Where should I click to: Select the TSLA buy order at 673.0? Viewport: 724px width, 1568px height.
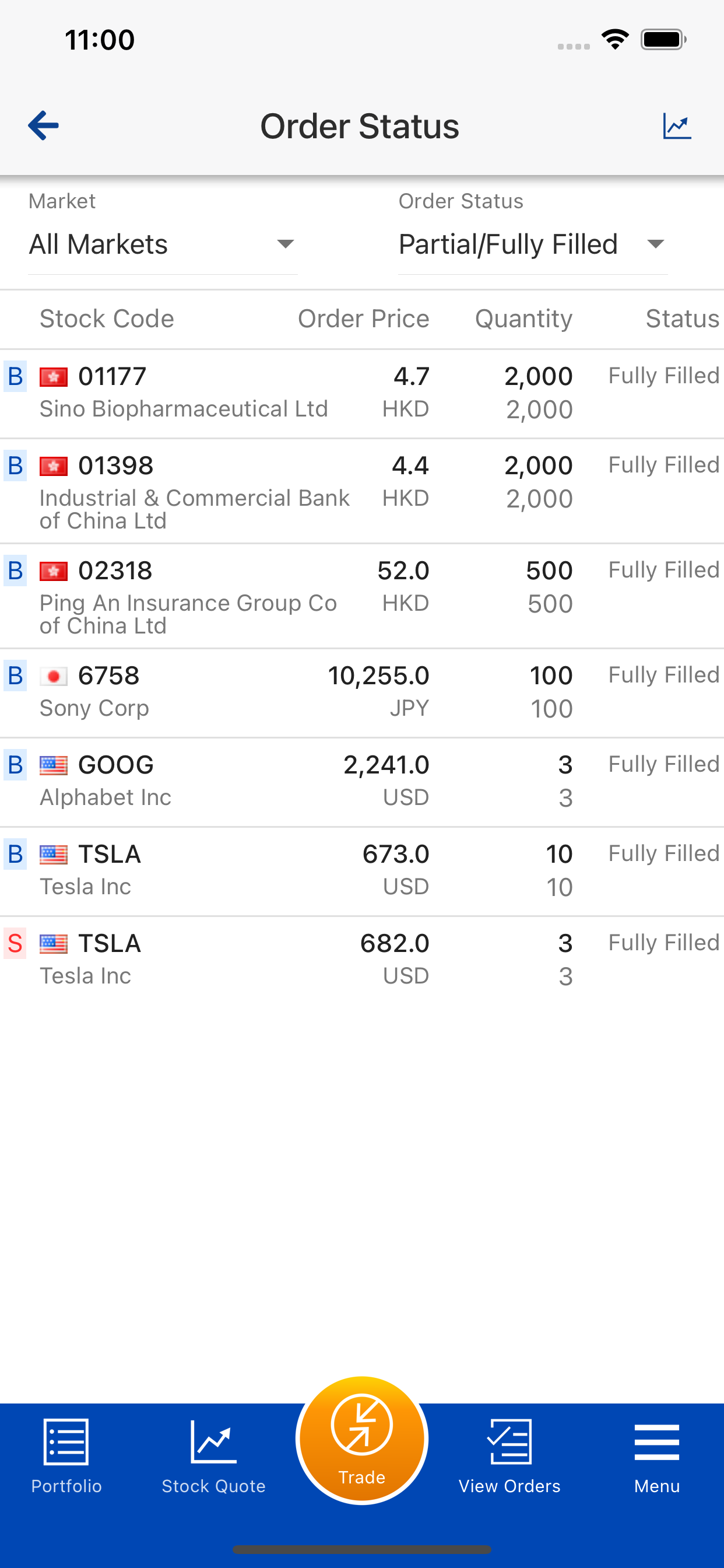(x=362, y=871)
